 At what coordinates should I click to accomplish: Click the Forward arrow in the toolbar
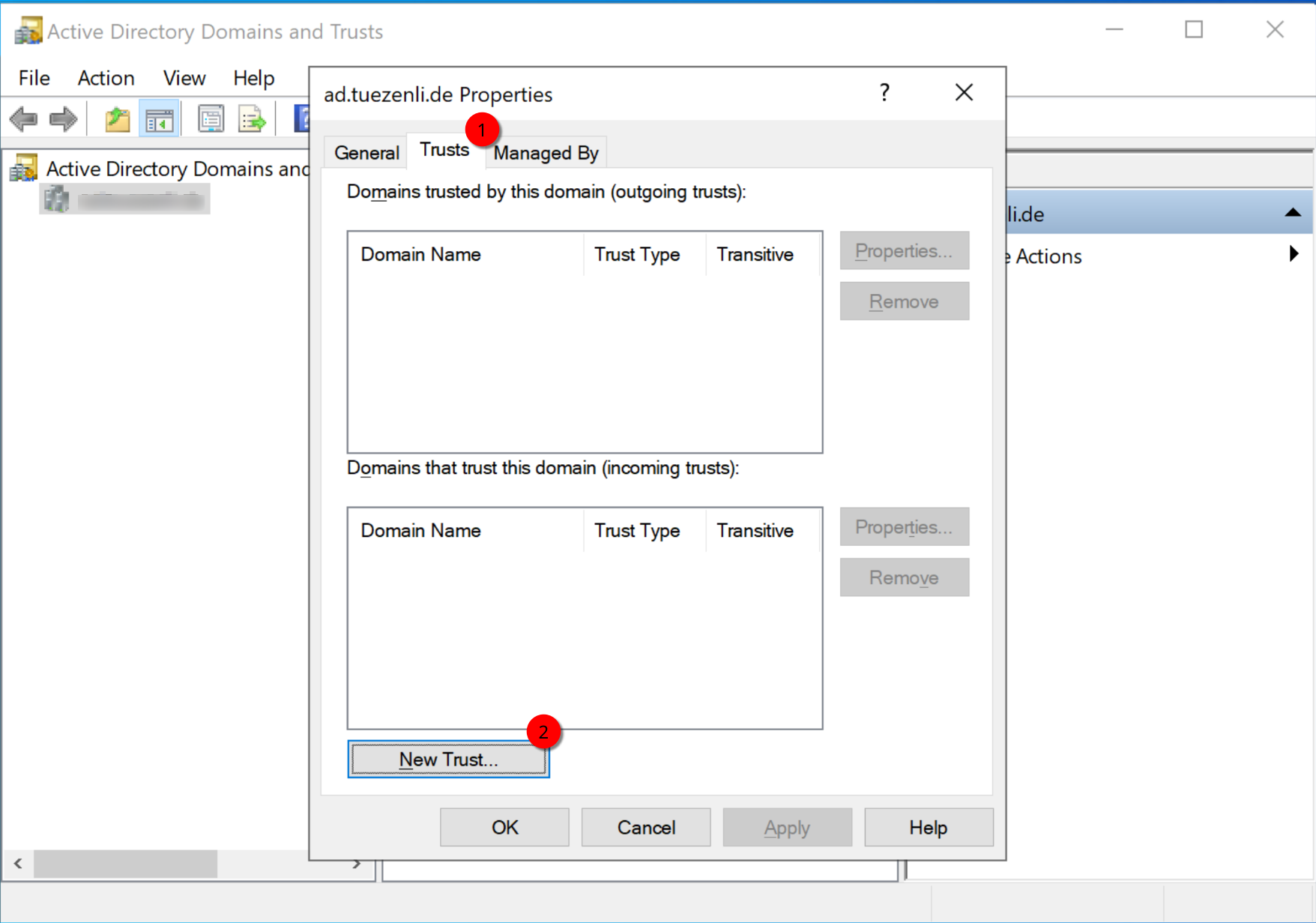(x=64, y=118)
